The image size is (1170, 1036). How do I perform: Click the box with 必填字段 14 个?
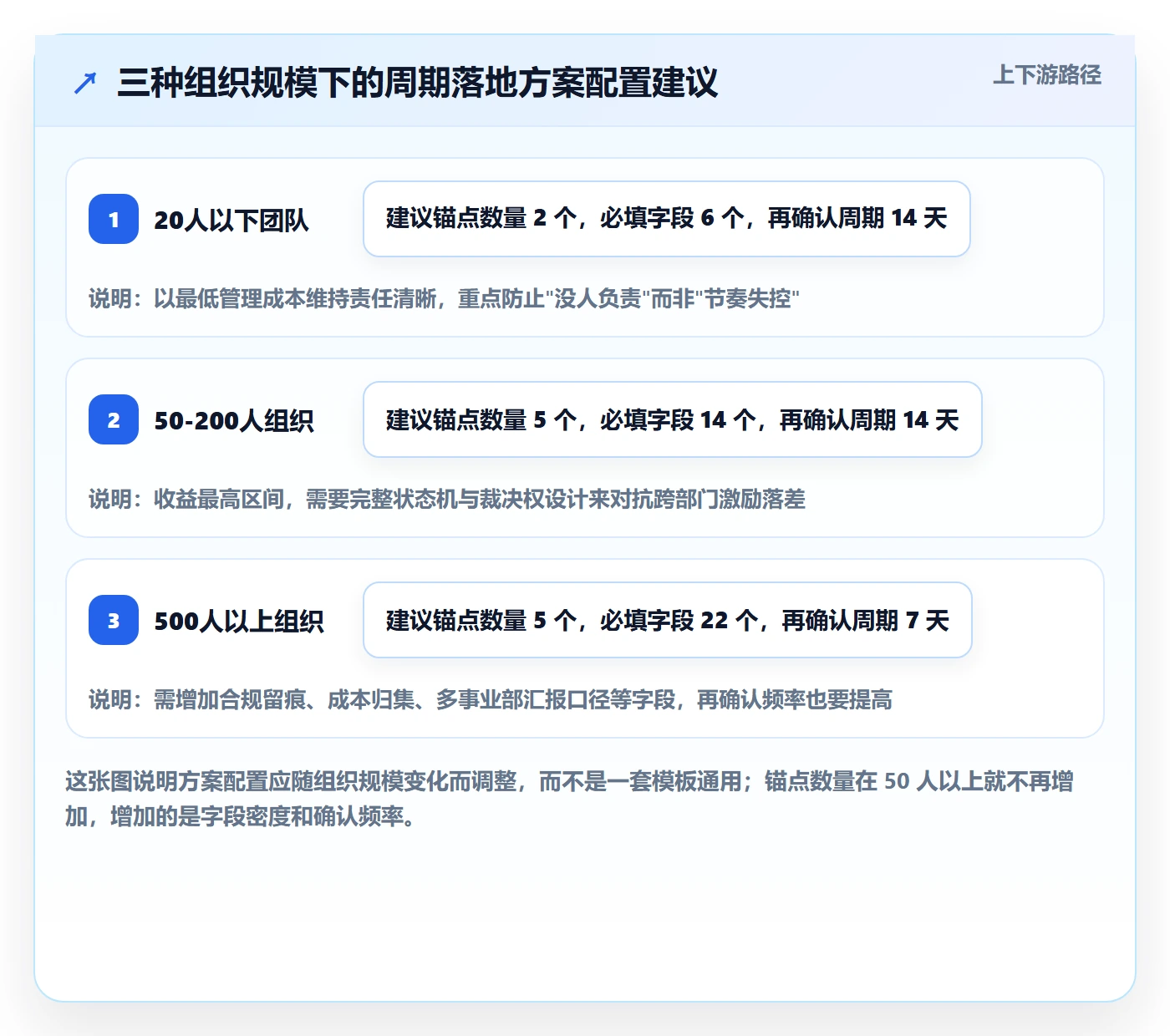tap(673, 419)
